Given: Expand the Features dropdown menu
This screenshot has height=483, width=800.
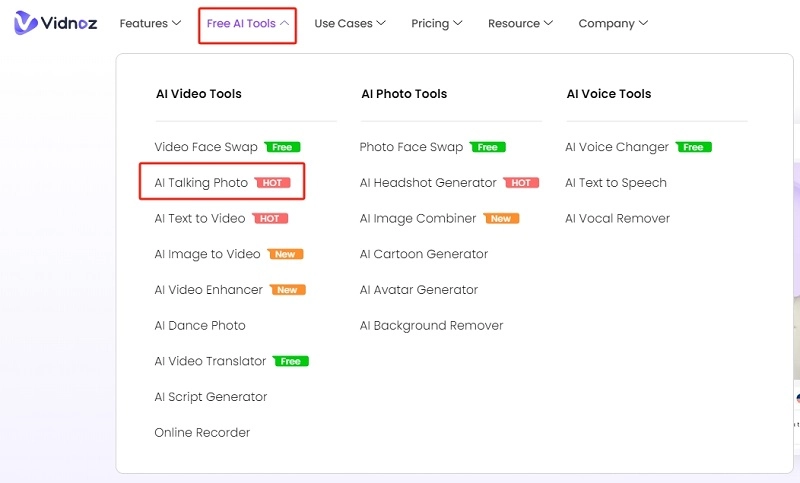Looking at the screenshot, I should 150,23.
